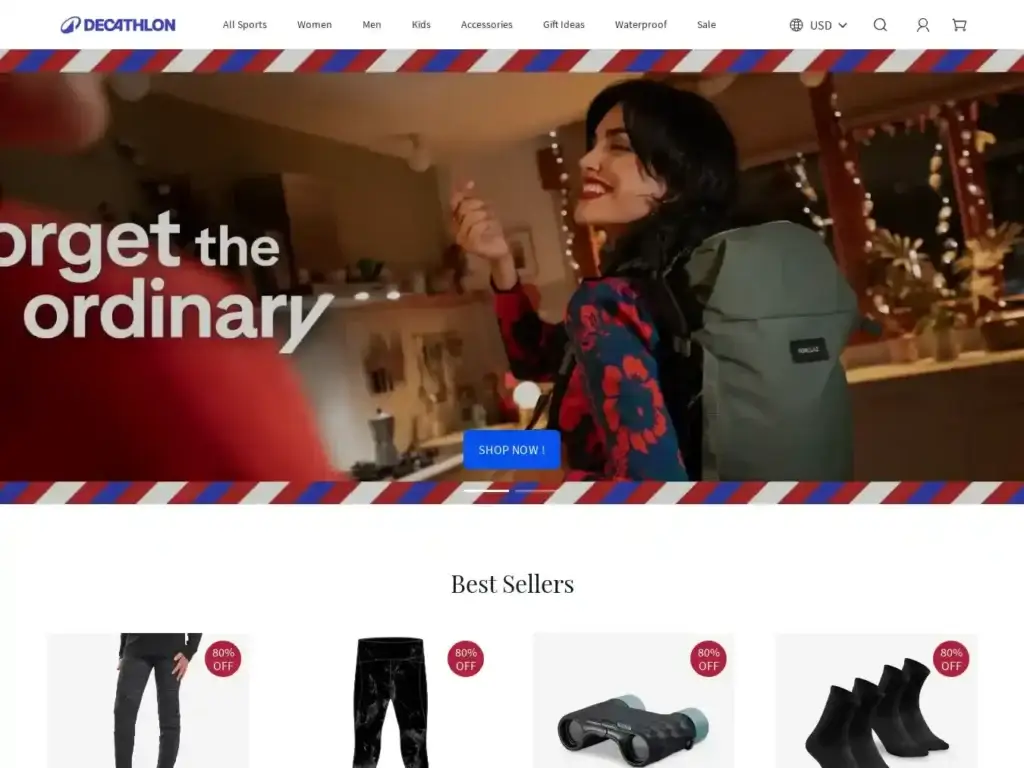Click the globe currency icon
Screen dimensions: 1024x768
tap(796, 25)
